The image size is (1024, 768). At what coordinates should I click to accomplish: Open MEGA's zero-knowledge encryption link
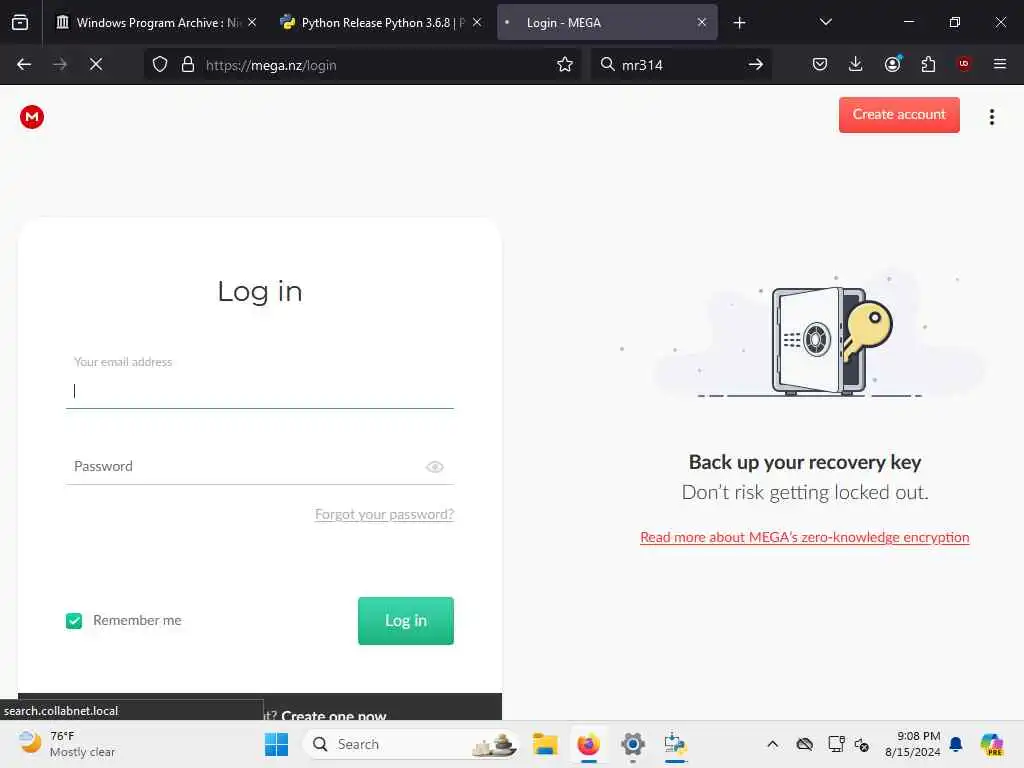[x=805, y=537]
